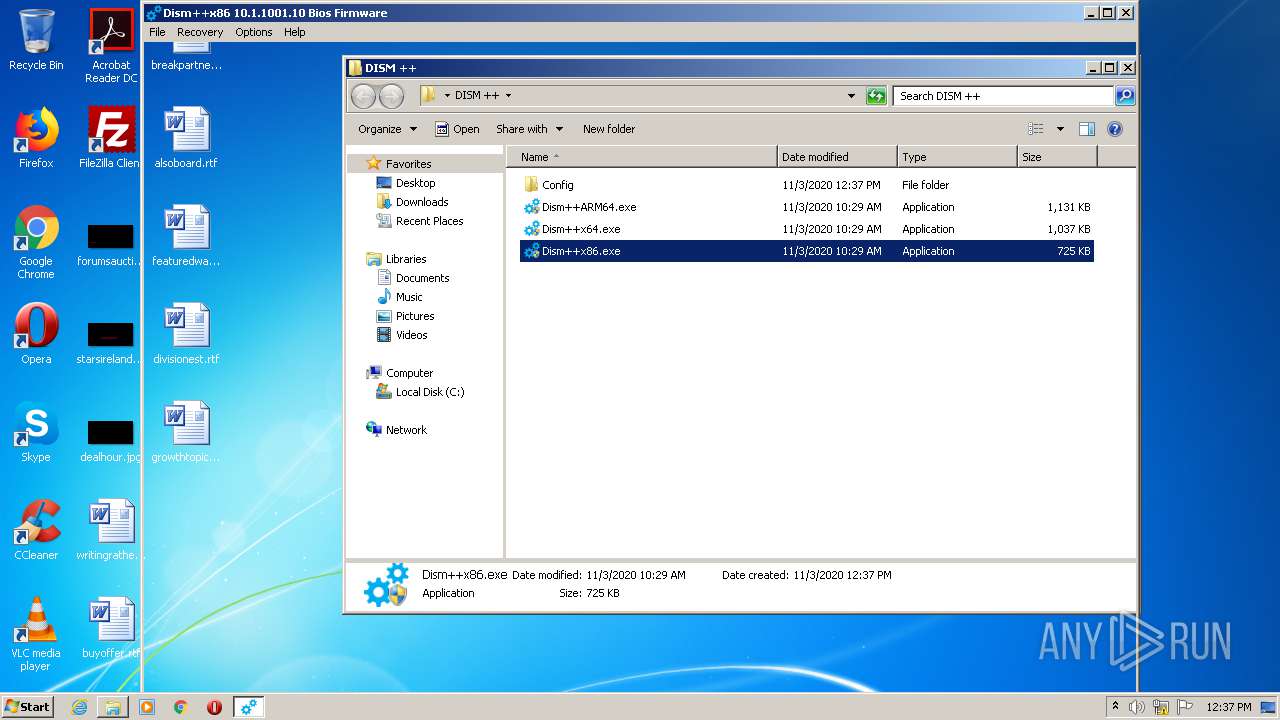Image resolution: width=1280 pixels, height=720 pixels.
Task: Select Dism++x86.exe file row
Action: [807, 251]
